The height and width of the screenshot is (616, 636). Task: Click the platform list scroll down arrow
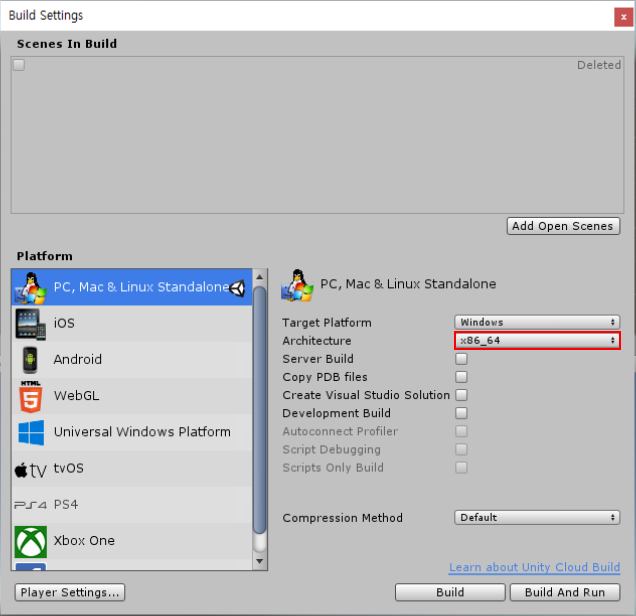coord(260,562)
